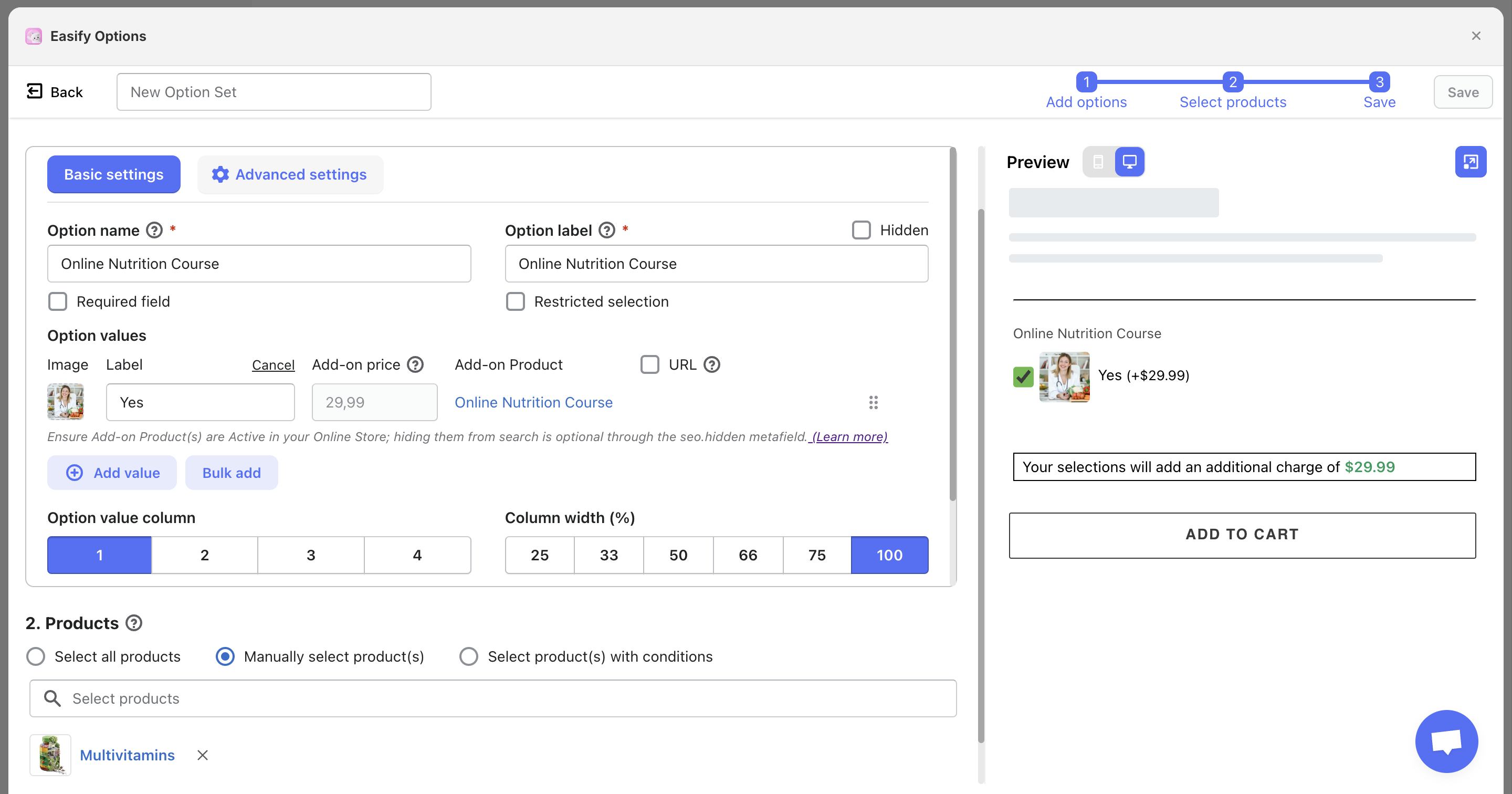Screen dimensions: 1512x794
Task: Set column width to 50 percent
Action: [x=678, y=555]
